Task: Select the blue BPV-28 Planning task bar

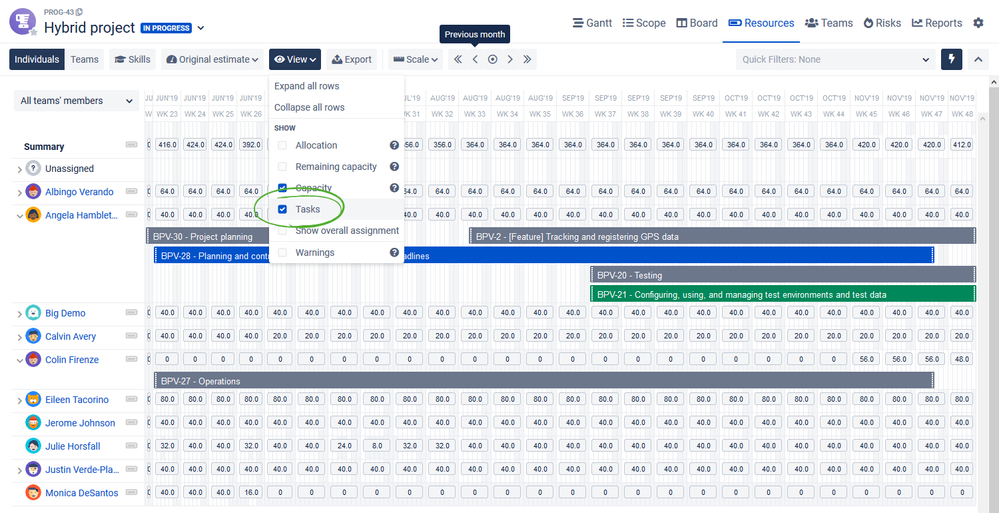Action: (x=543, y=256)
